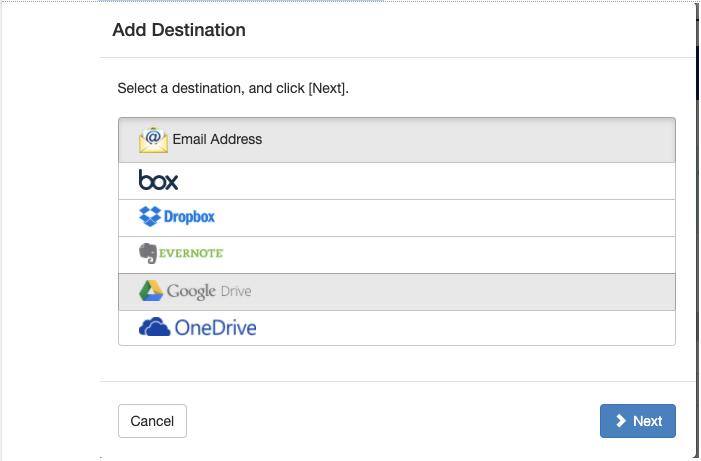701x461 pixels.
Task: Click the Next button label
Action: coord(647,421)
